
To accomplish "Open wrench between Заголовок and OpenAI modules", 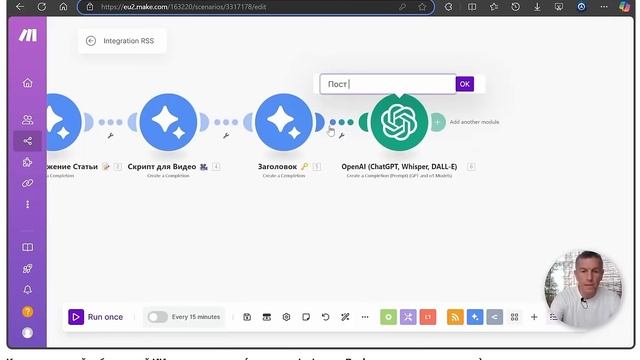I will (x=342, y=136).
